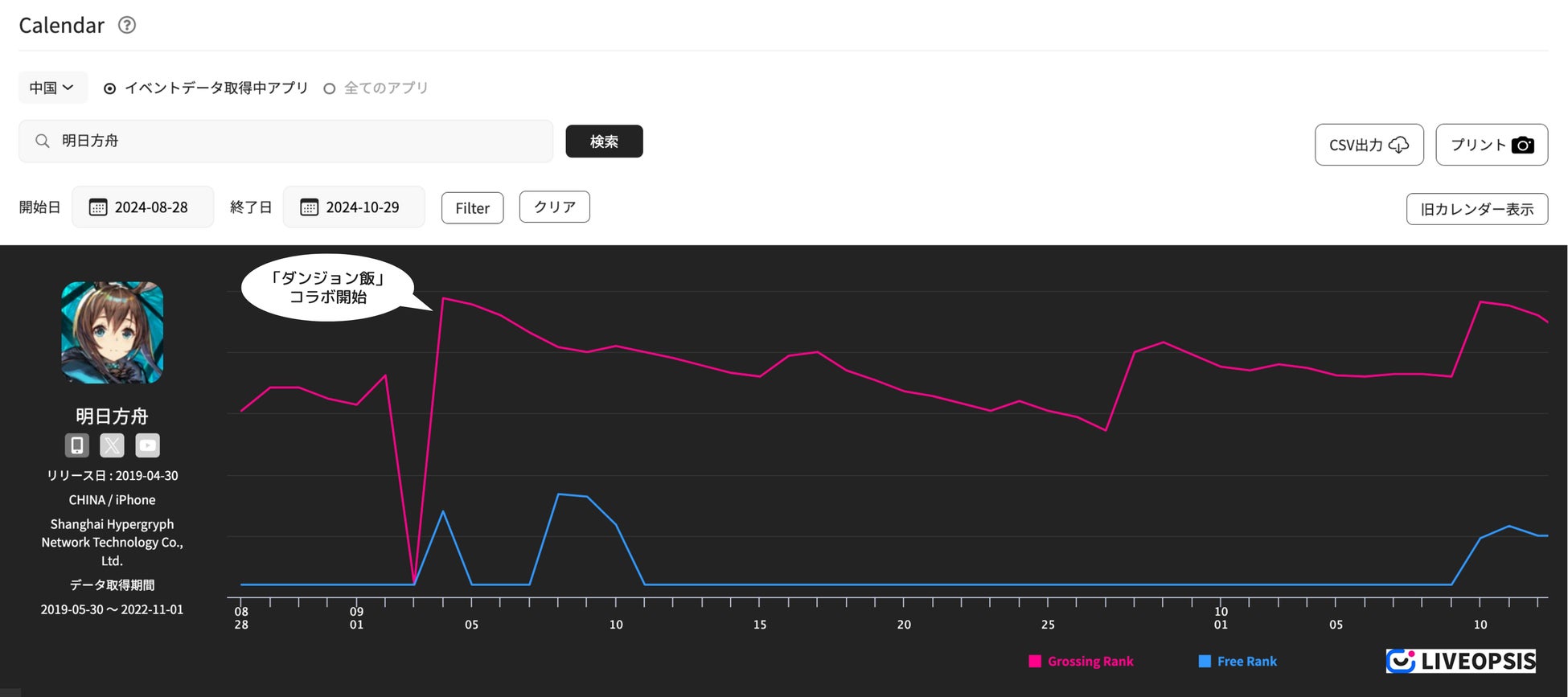Viewport: 1568px width, 697px height.
Task: Click the プリント button
Action: [1492, 145]
